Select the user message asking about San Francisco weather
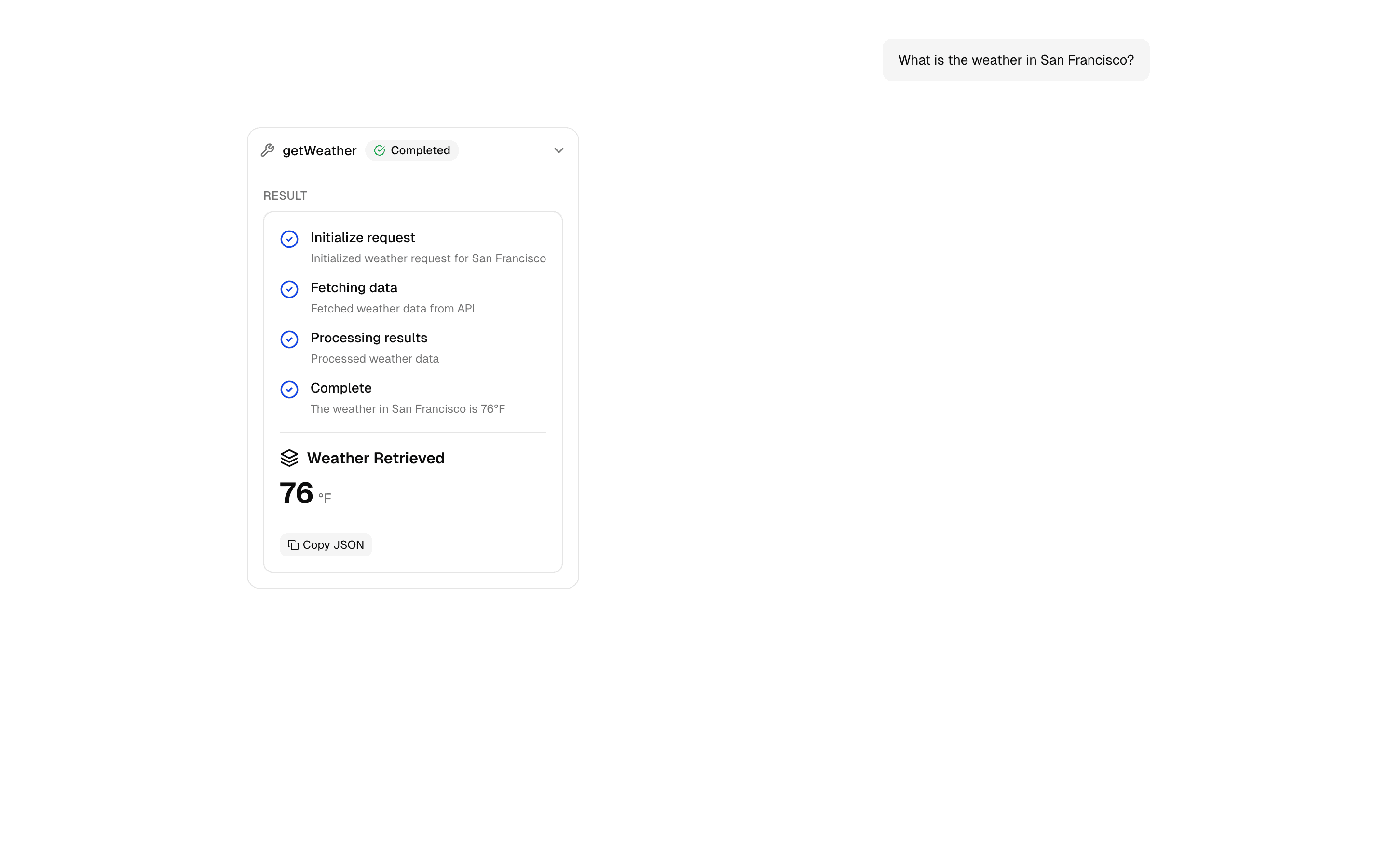1389x868 pixels. pos(1015,59)
